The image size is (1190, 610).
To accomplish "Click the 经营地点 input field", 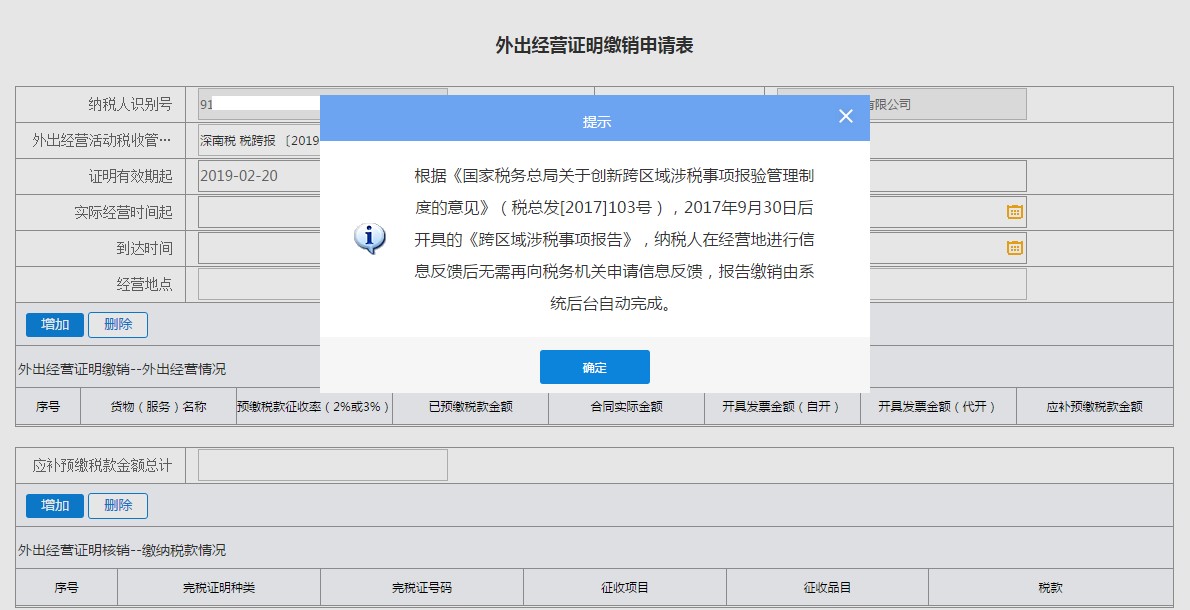I will click(258, 284).
